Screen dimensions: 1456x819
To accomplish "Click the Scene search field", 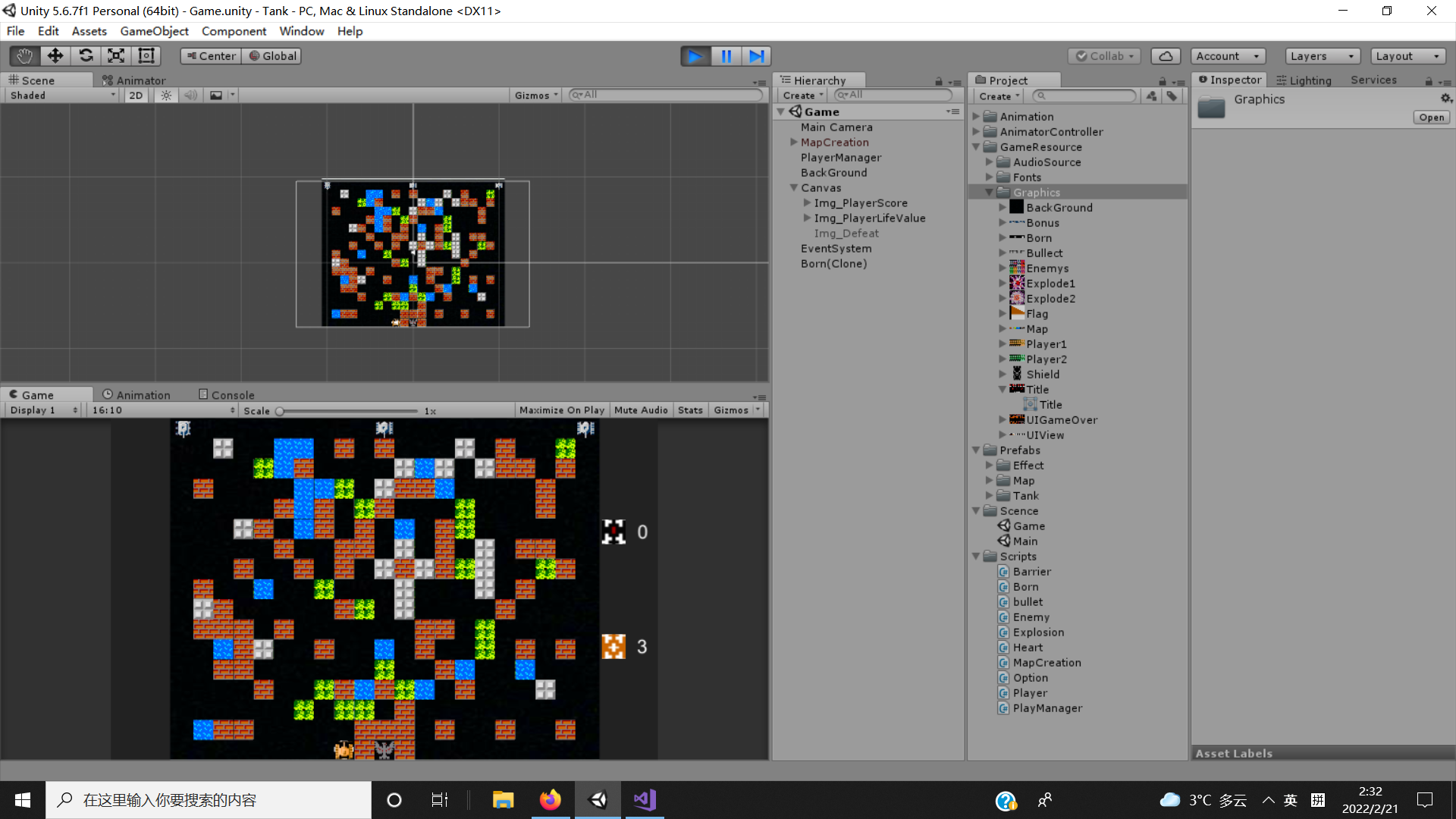I will (665, 95).
